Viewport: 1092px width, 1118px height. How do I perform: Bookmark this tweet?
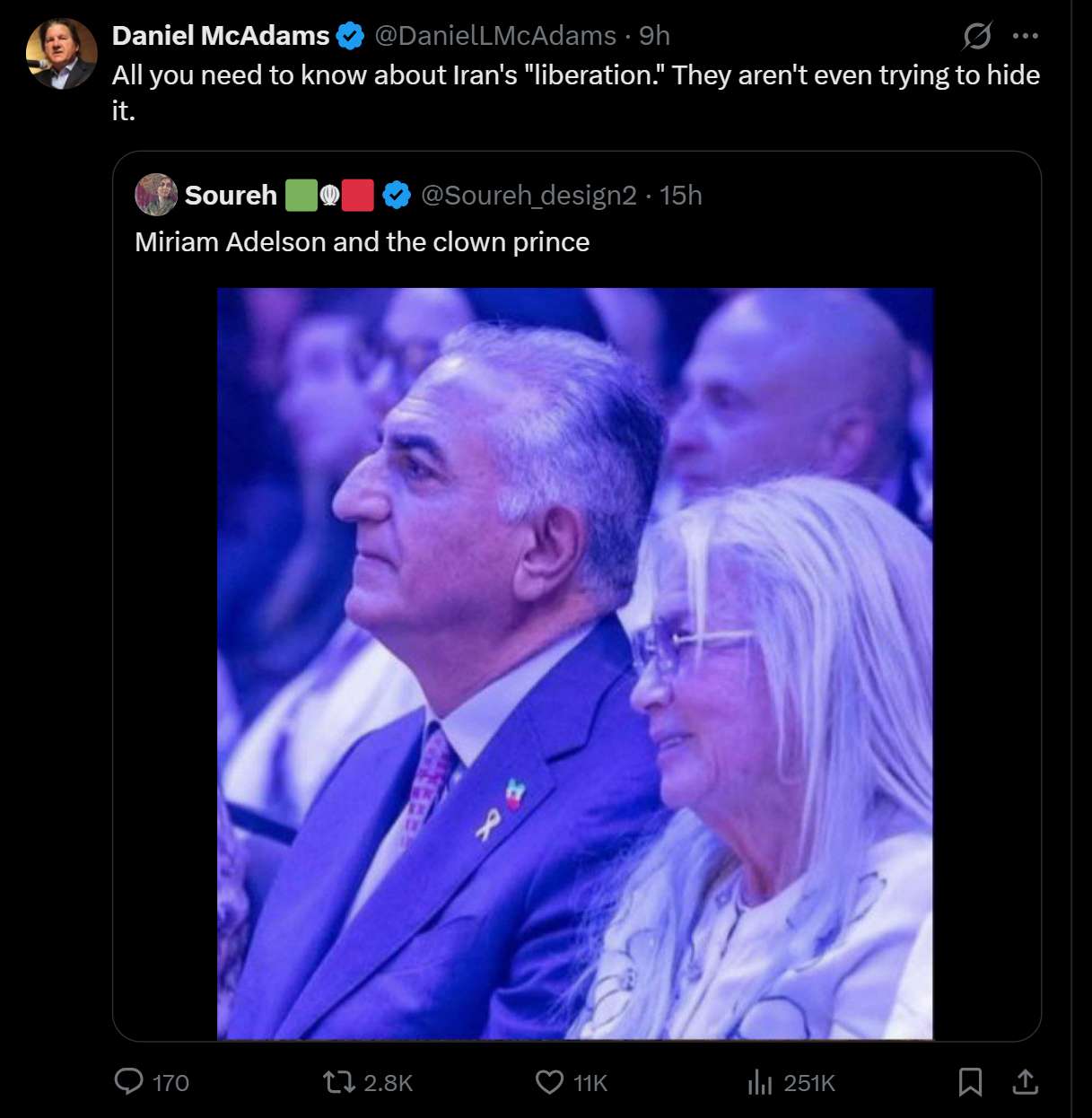pyautogui.click(x=970, y=1082)
